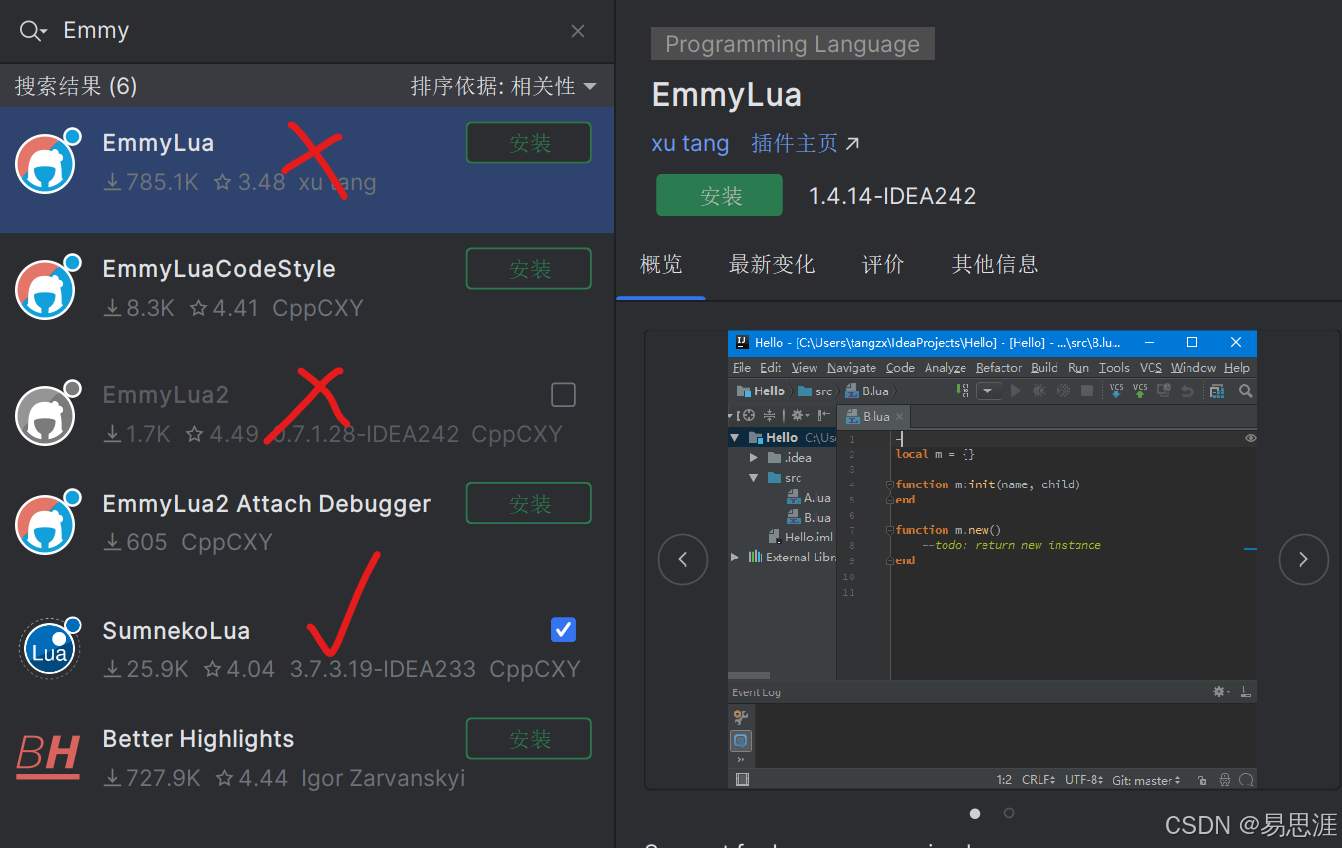Click the EmmyLua2 plugin name

[x=166, y=395]
